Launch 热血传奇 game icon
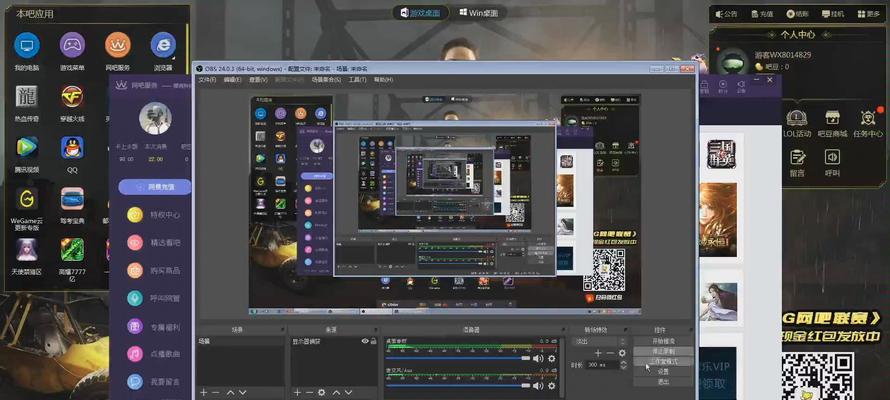Image resolution: width=890 pixels, height=400 pixels. tap(27, 96)
